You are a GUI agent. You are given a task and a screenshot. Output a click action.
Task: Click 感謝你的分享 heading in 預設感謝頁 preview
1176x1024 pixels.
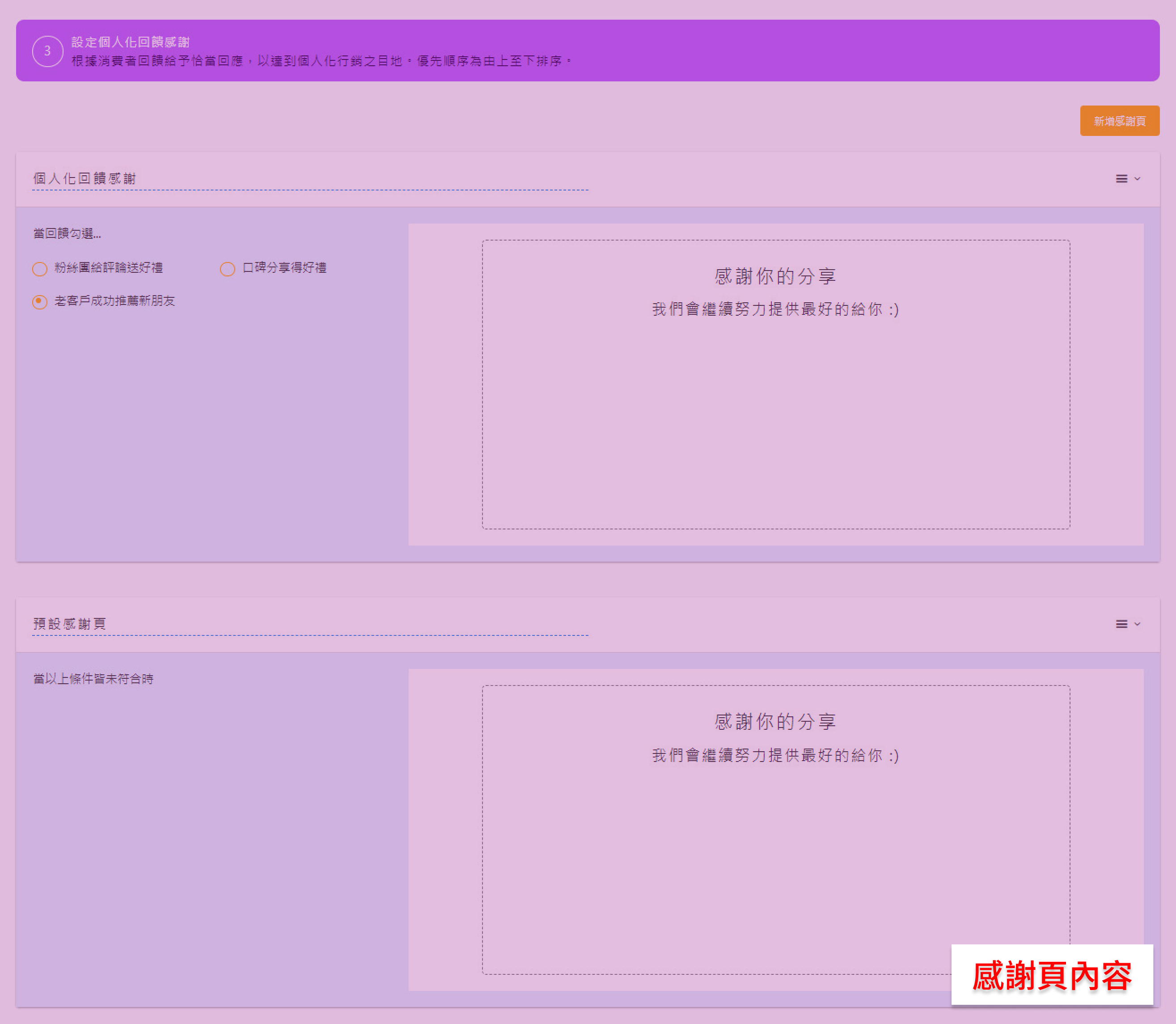pos(775,722)
